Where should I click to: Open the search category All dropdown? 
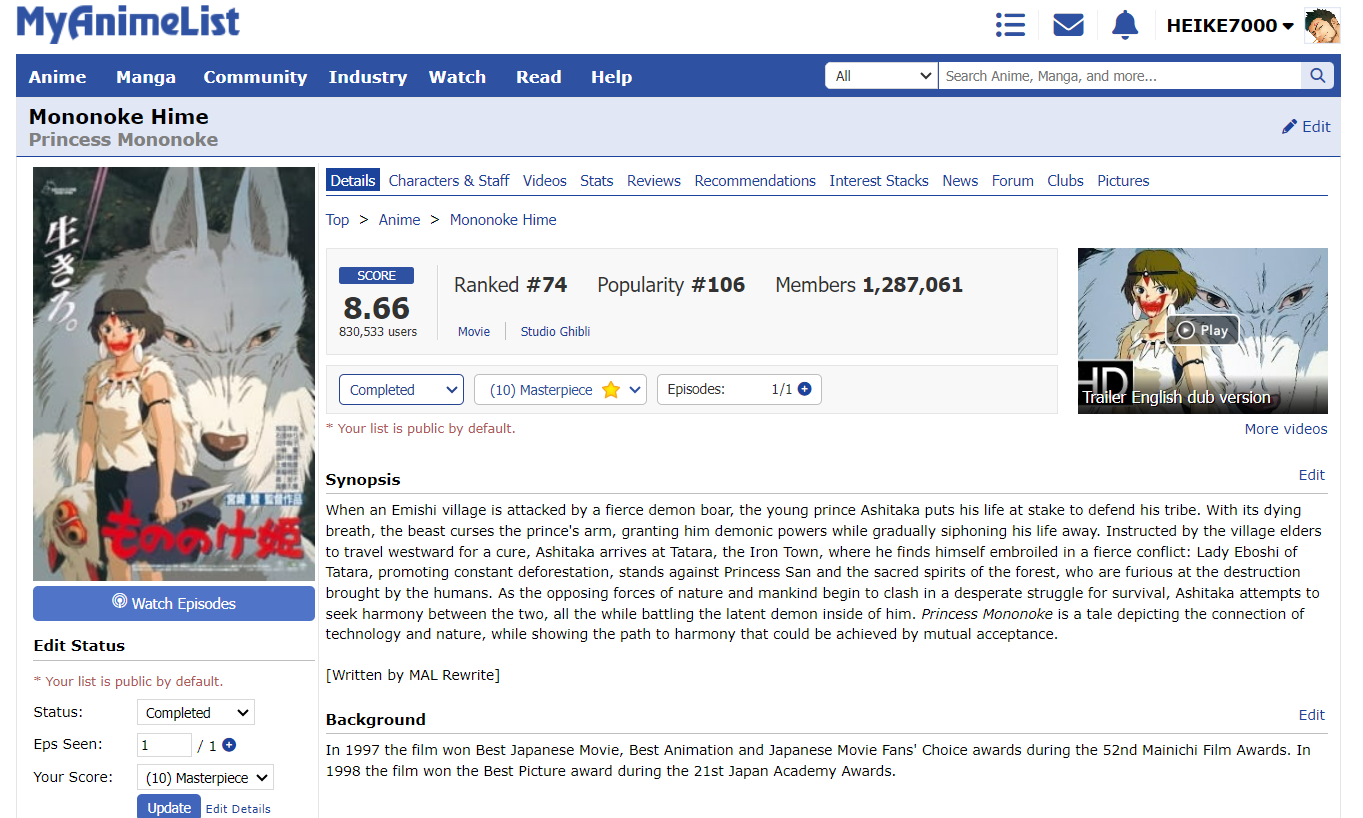pos(881,76)
